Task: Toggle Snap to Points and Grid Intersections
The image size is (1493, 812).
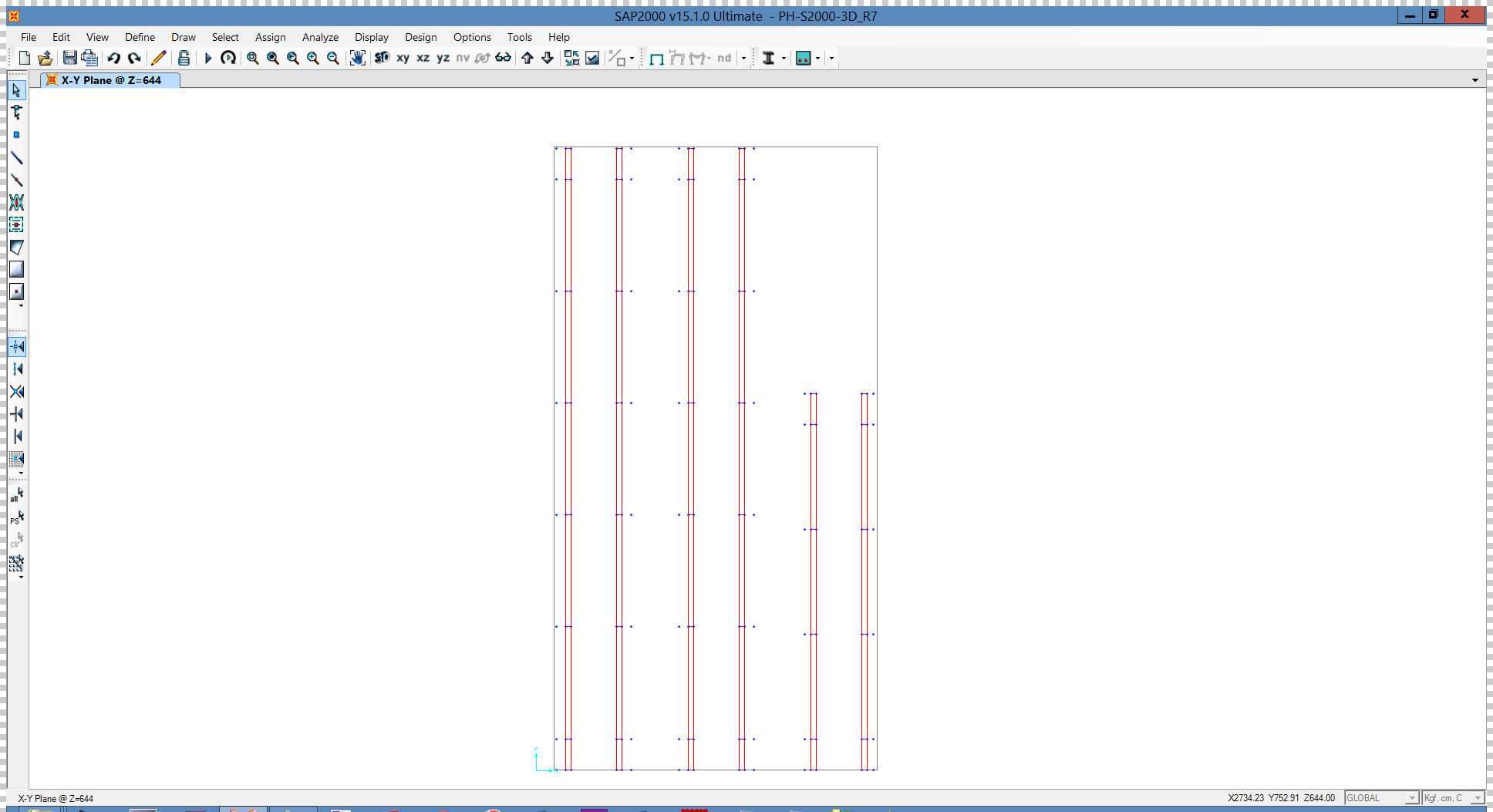Action: click(x=16, y=347)
